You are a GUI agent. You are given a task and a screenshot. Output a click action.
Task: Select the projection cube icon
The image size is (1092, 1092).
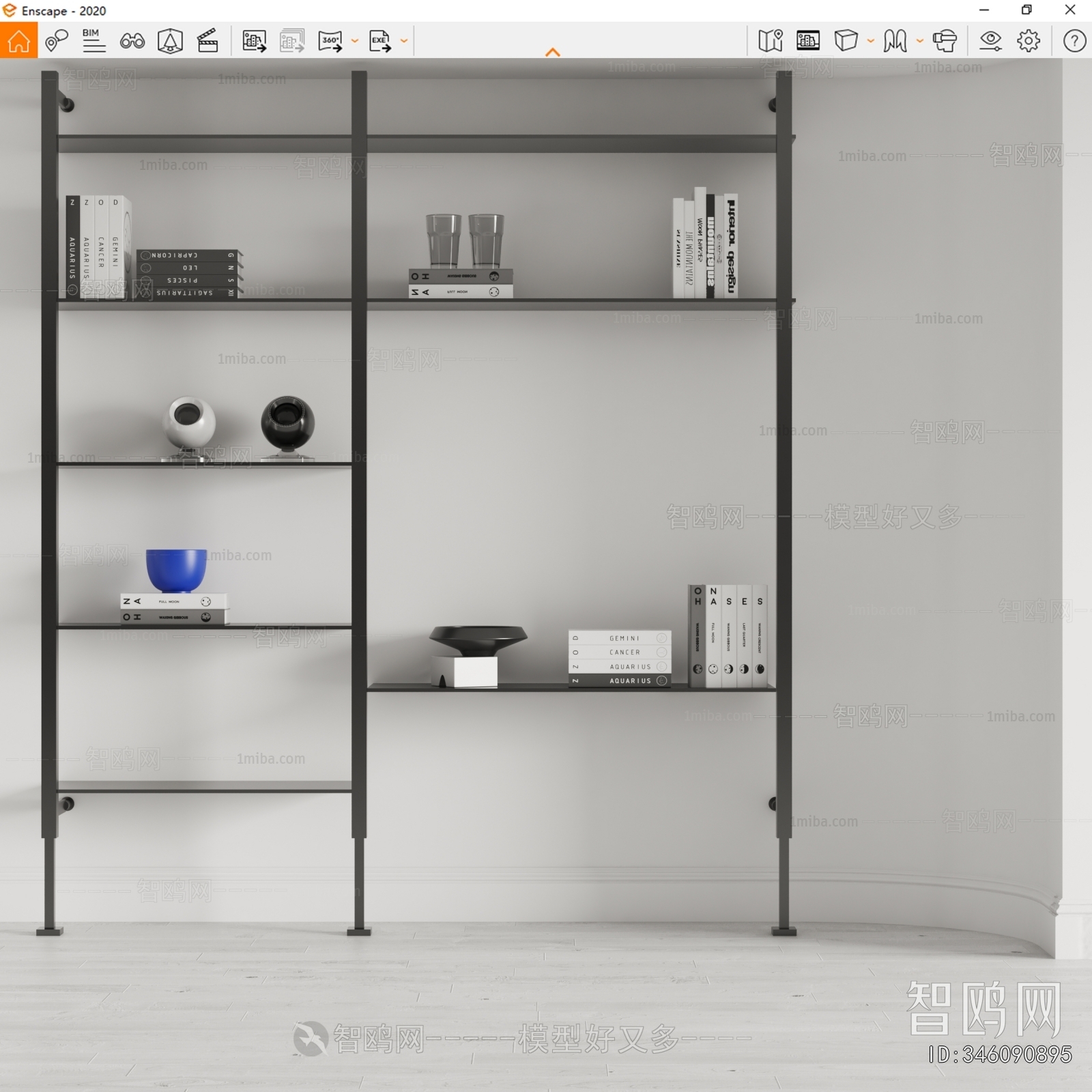coord(846,40)
